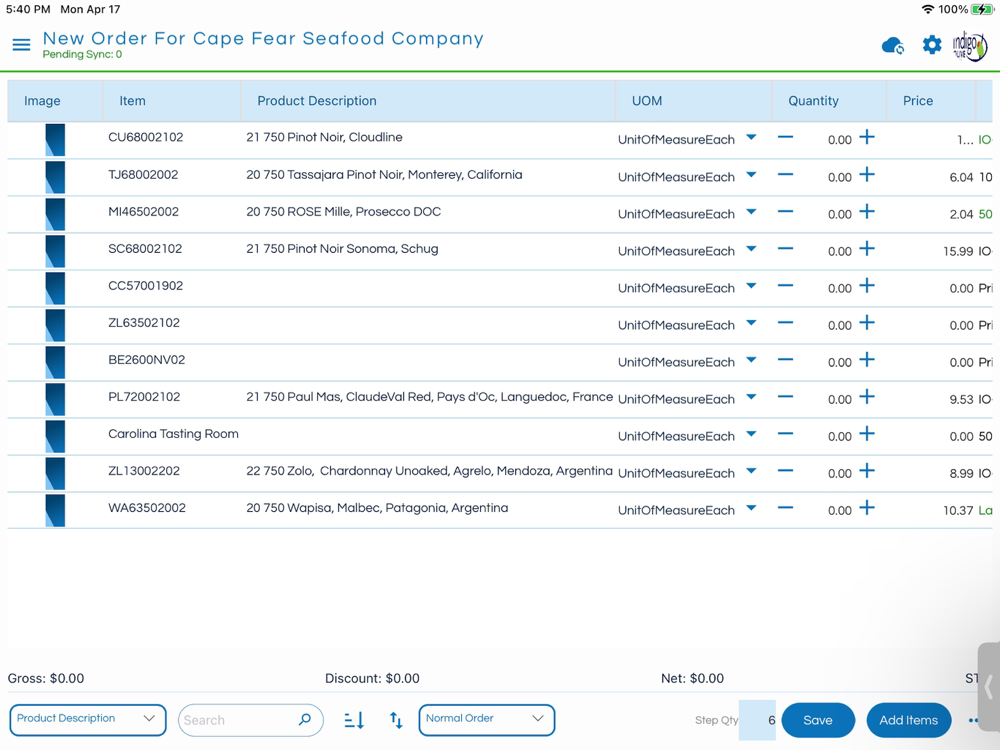Open UOM dropdown for CU68002102
The image size is (1000, 750).
point(751,137)
